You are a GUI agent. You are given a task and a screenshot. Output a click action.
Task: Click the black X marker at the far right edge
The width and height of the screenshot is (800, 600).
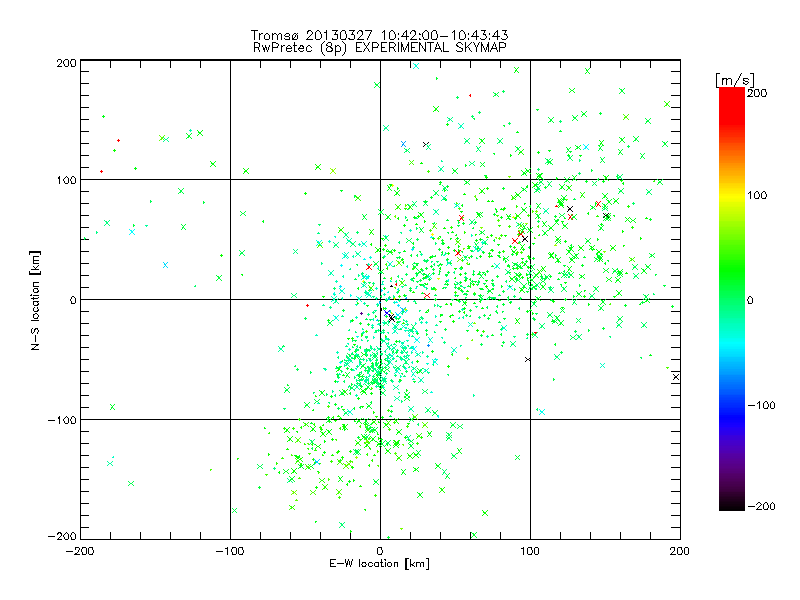pyautogui.click(x=676, y=377)
